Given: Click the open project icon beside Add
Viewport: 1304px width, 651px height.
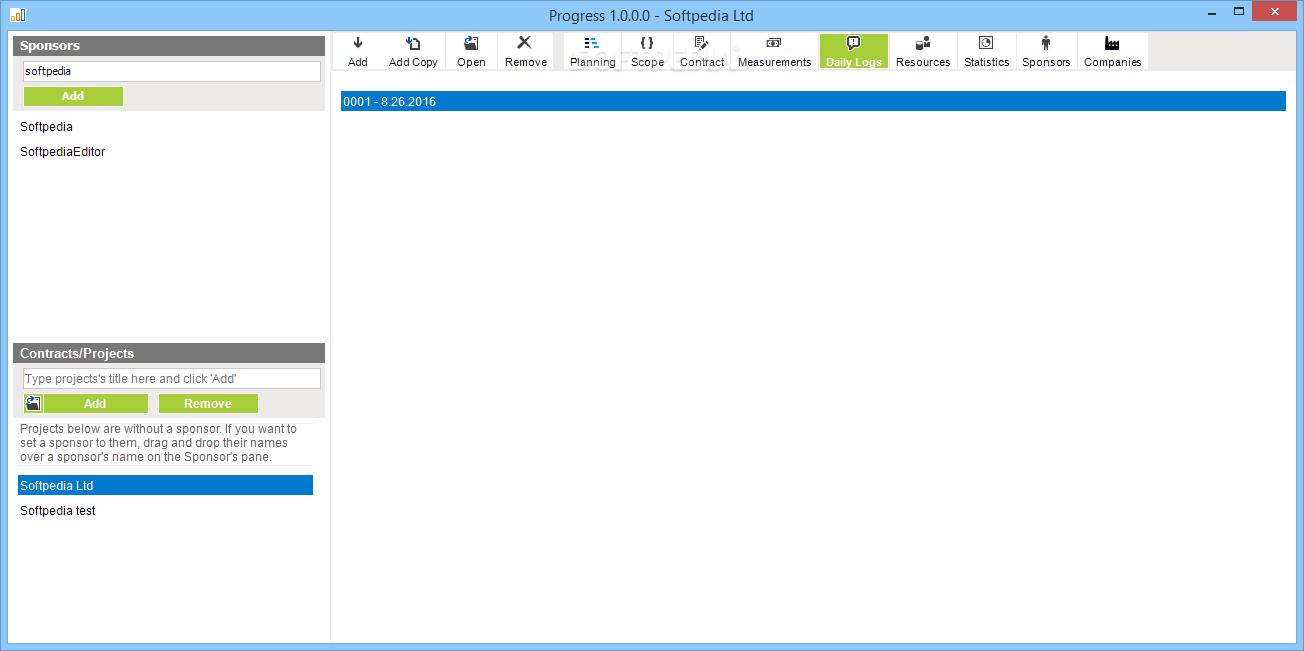Looking at the screenshot, I should coord(33,403).
